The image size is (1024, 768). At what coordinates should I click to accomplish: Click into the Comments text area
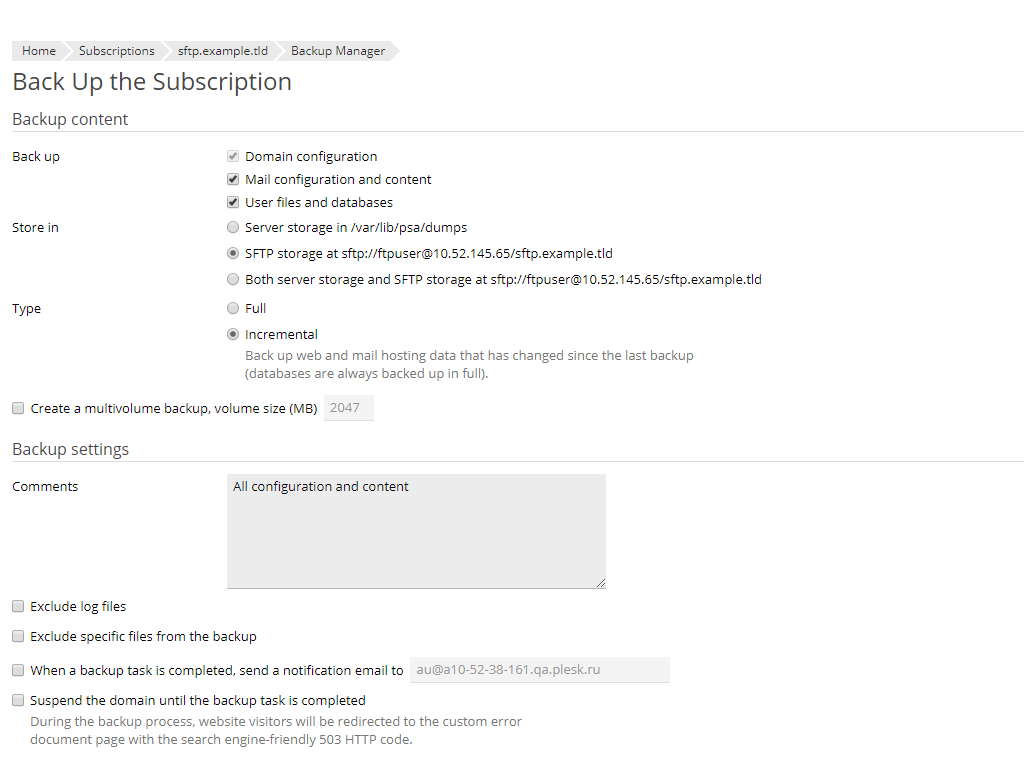click(x=416, y=531)
